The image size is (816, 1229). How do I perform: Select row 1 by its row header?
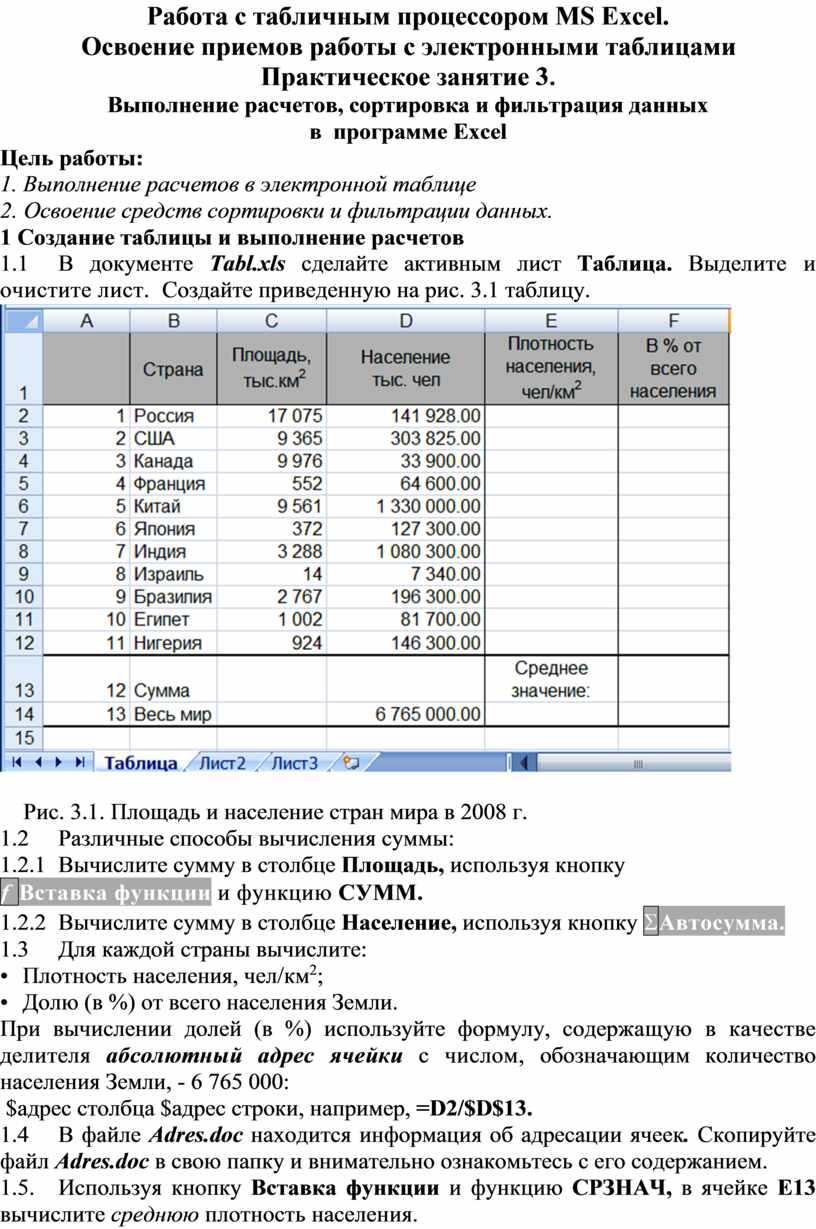22,368
